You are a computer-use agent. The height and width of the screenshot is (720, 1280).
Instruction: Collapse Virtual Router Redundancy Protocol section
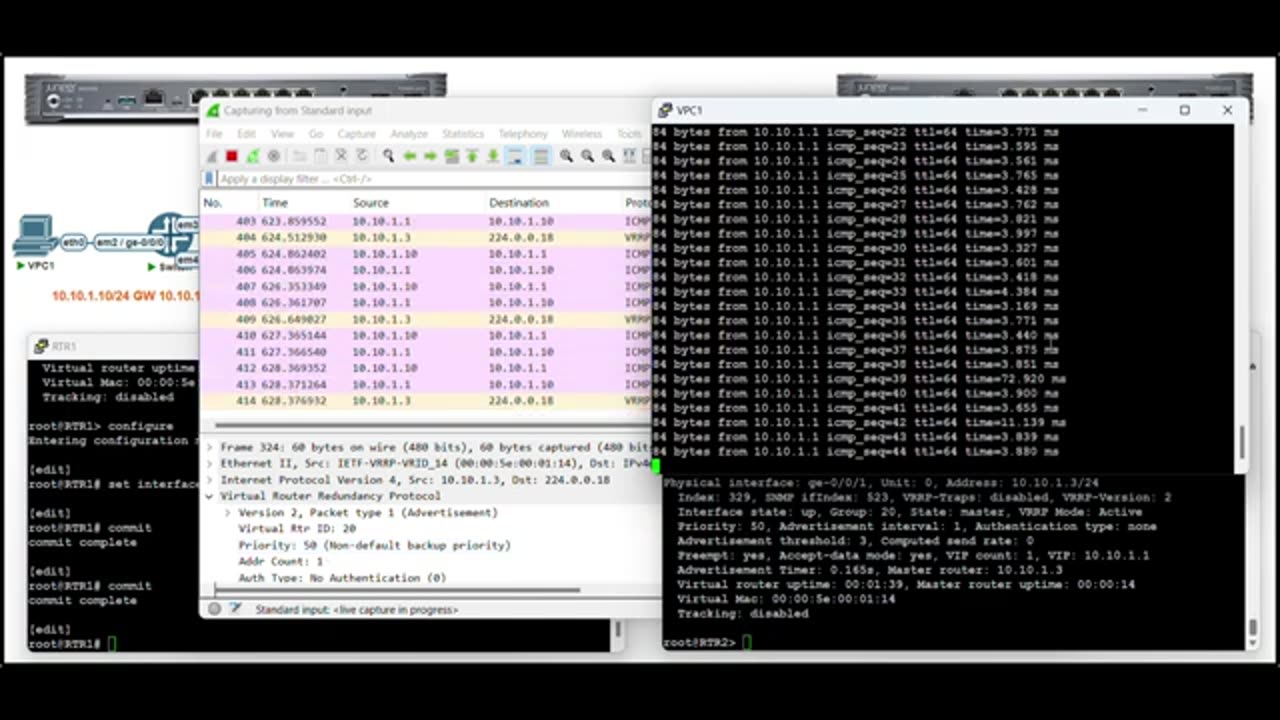click(x=209, y=496)
